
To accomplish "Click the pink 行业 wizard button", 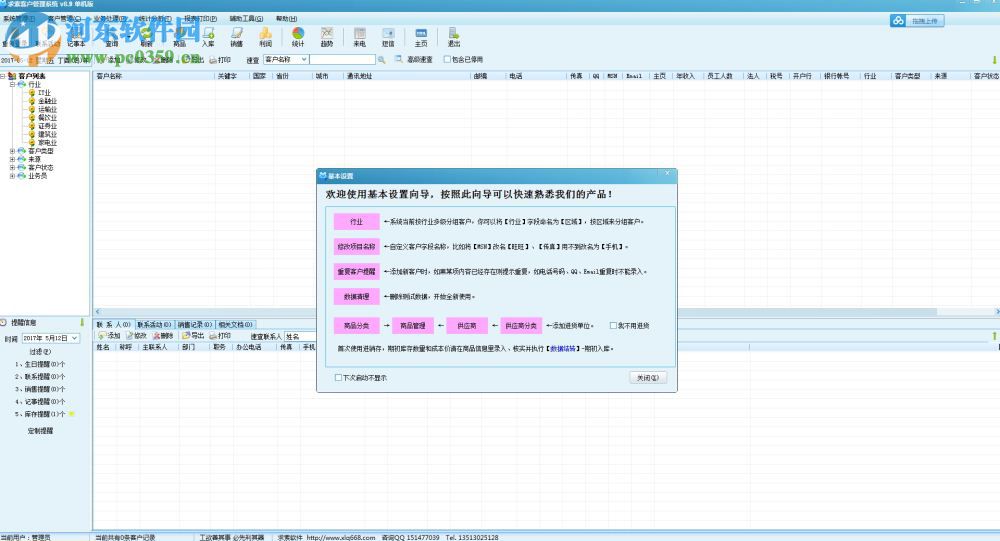I will (357, 221).
